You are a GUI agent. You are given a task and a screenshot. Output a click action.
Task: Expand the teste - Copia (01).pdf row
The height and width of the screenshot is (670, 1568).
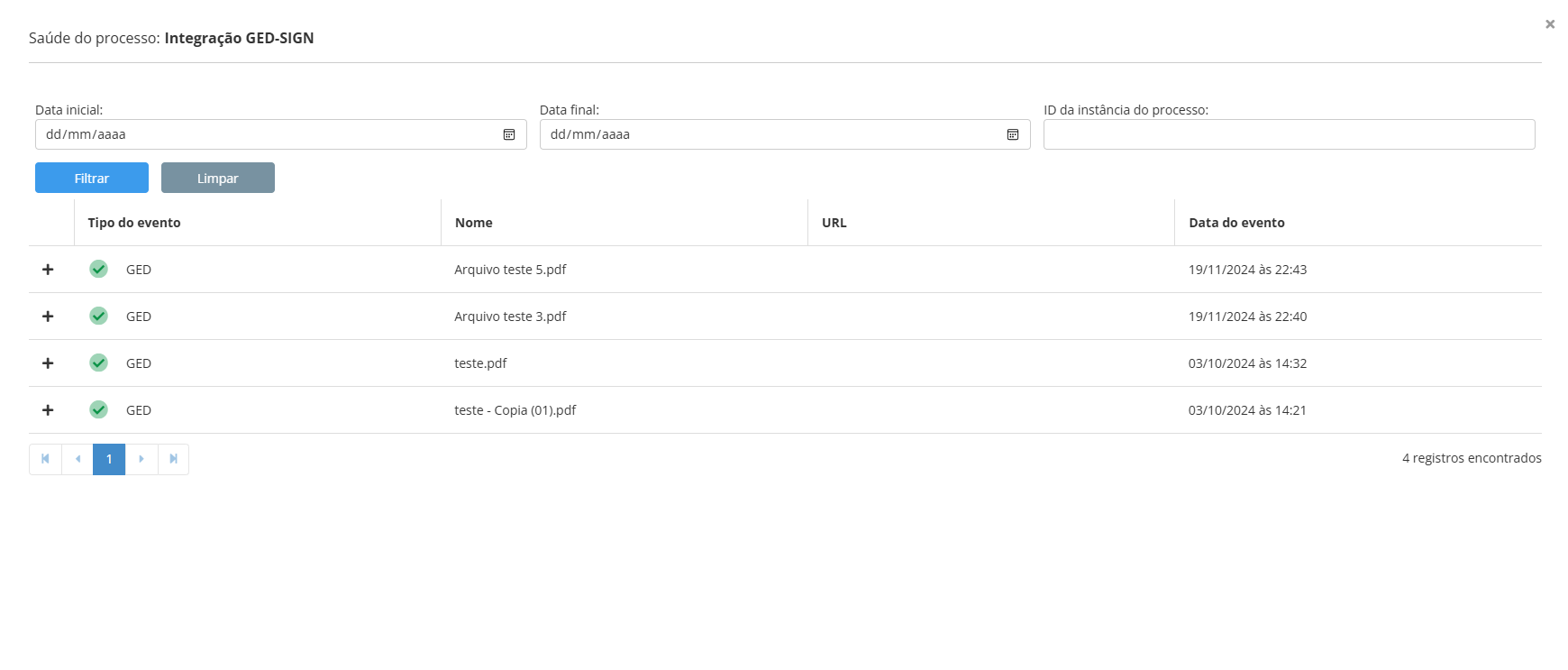48,410
